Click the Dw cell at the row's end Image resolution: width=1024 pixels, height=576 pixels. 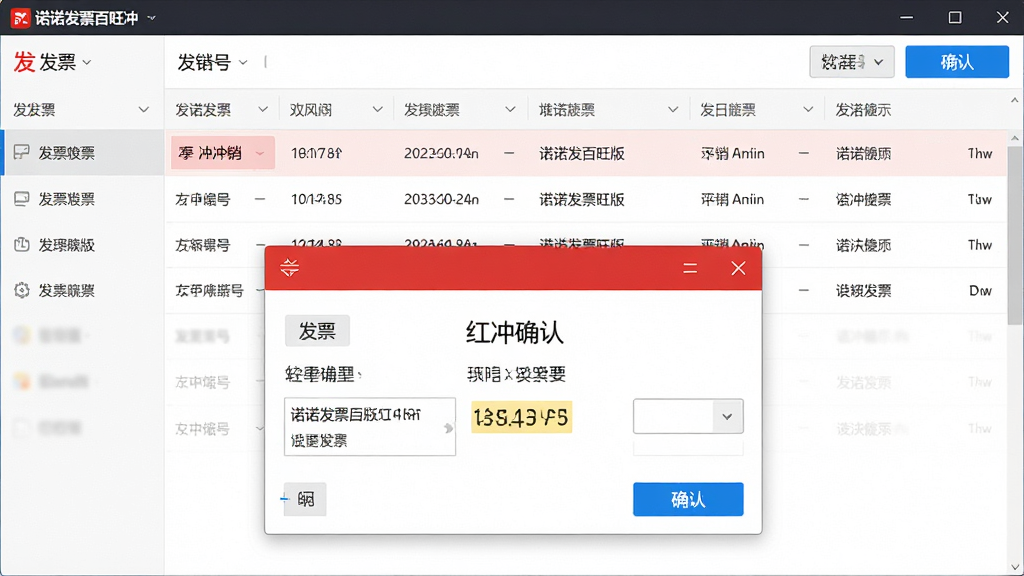coord(980,291)
